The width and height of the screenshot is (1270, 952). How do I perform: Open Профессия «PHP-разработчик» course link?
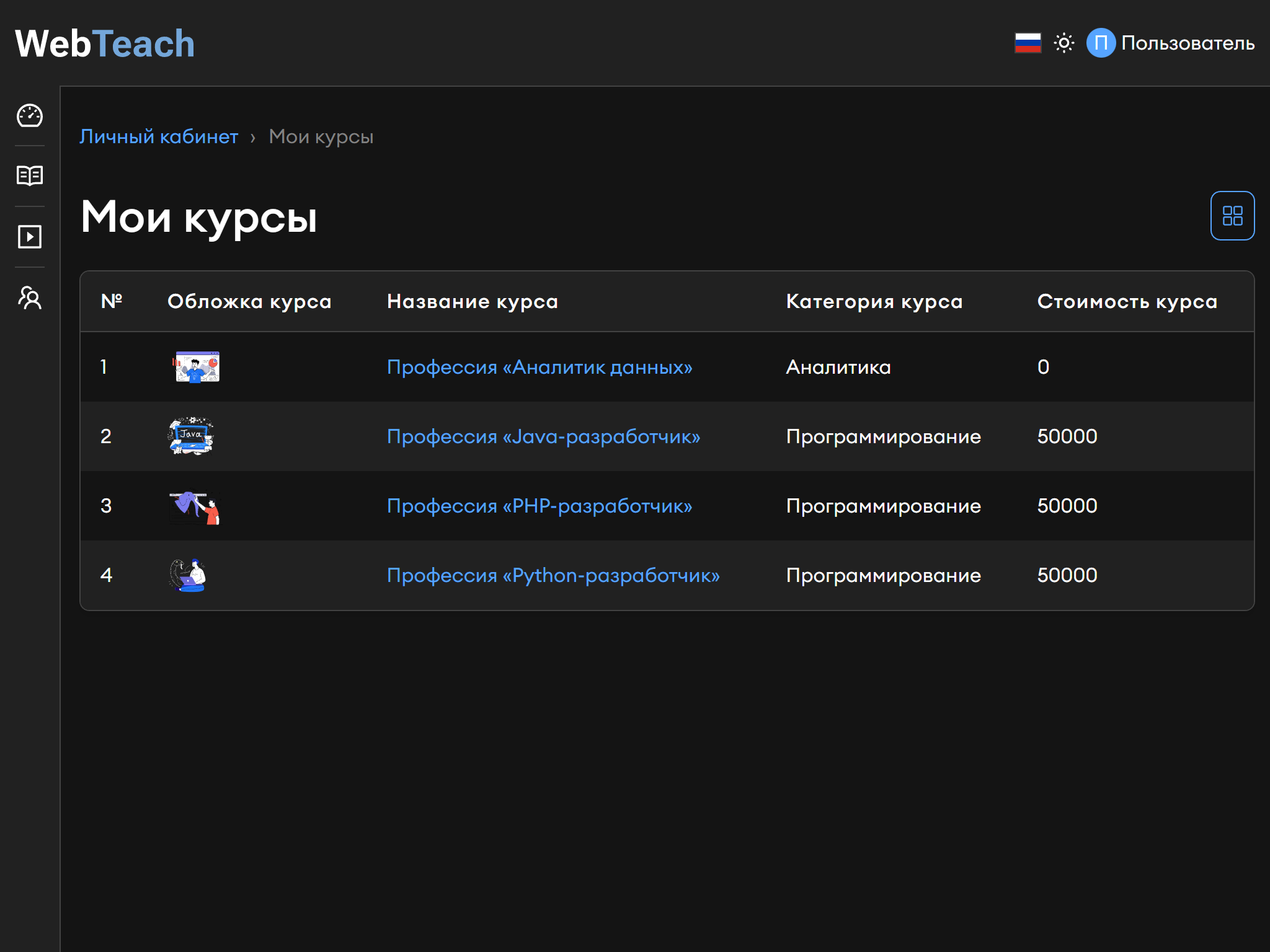pos(539,506)
